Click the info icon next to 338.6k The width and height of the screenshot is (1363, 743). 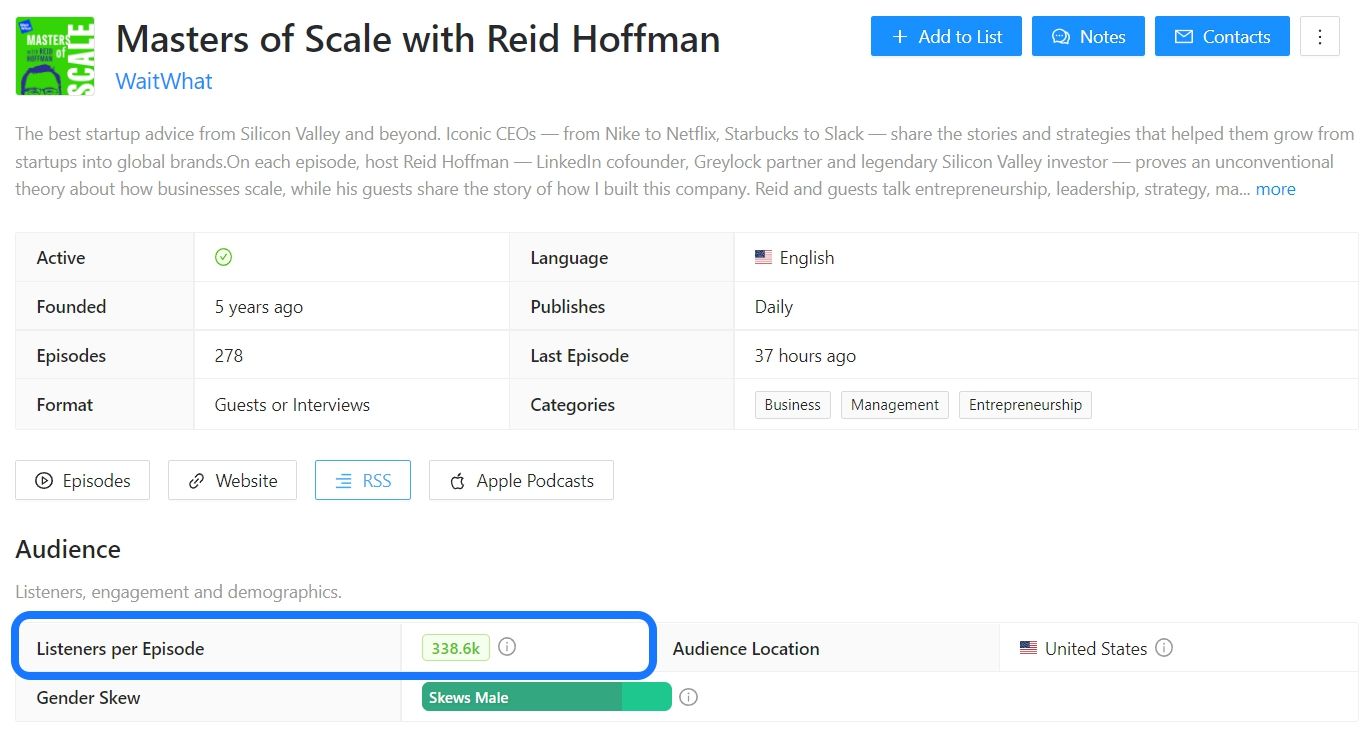(x=507, y=647)
